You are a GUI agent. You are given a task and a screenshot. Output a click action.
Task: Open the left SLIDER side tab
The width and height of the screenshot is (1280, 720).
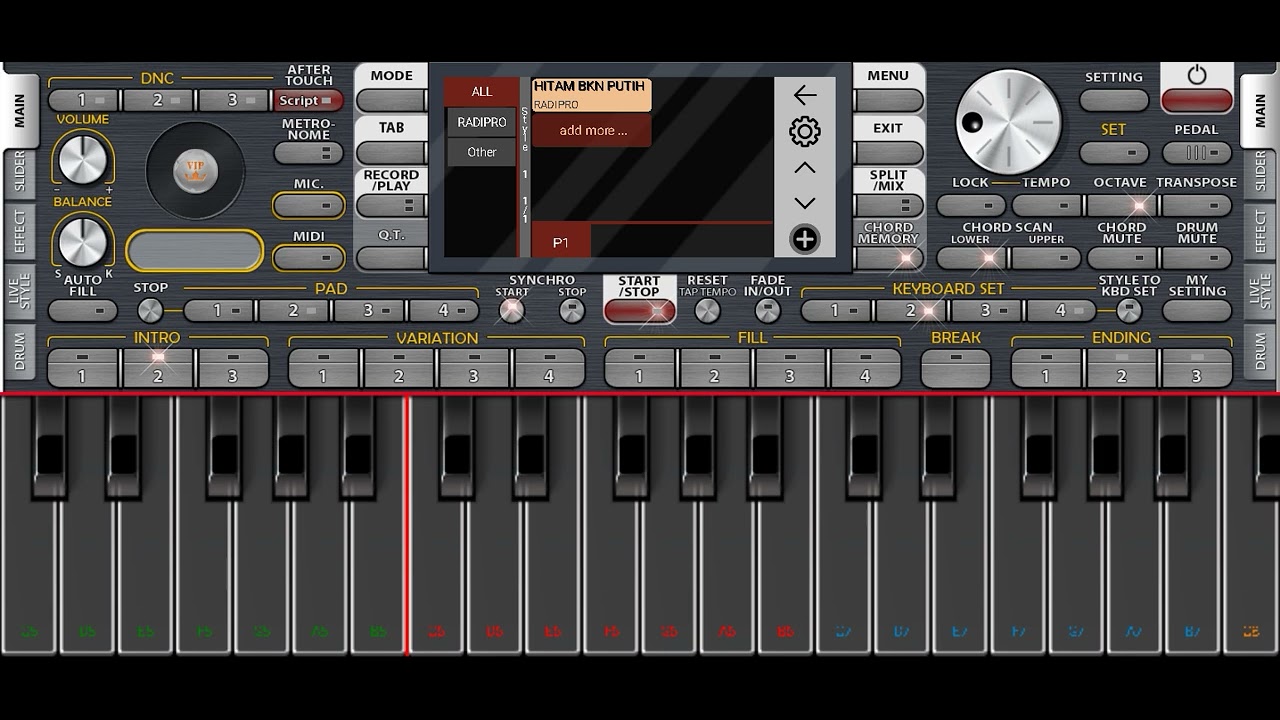[19, 172]
